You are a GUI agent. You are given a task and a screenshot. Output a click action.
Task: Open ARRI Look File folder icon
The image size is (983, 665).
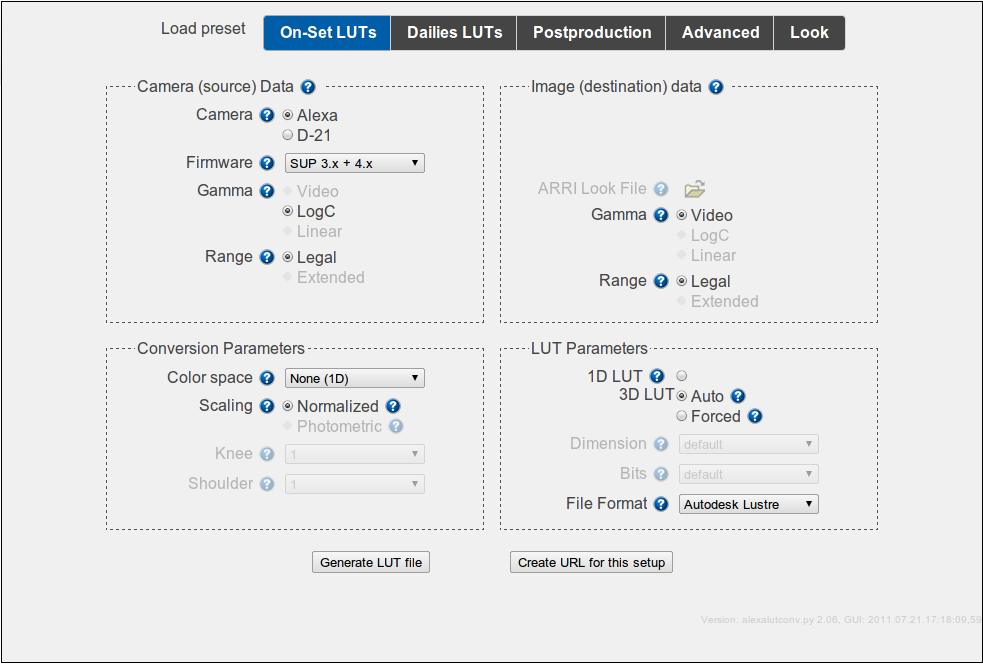pyautogui.click(x=695, y=189)
